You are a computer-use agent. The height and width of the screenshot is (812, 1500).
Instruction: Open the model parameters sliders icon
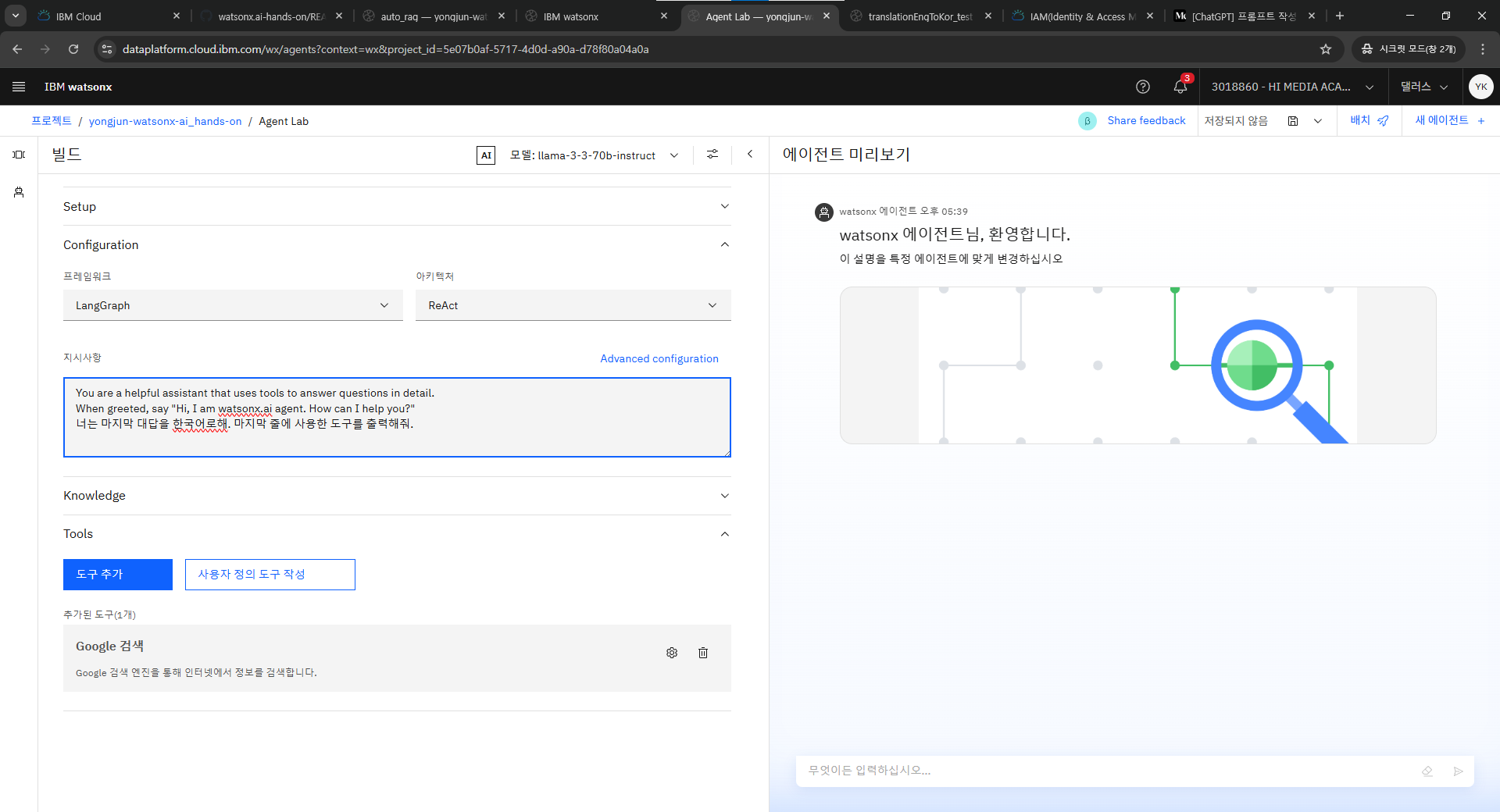pyautogui.click(x=712, y=155)
